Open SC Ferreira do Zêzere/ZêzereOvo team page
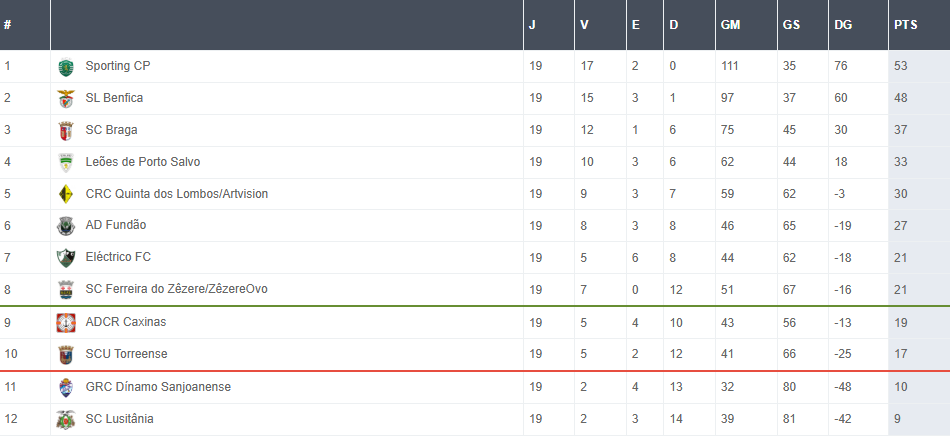The width and height of the screenshot is (950, 439). click(176, 289)
